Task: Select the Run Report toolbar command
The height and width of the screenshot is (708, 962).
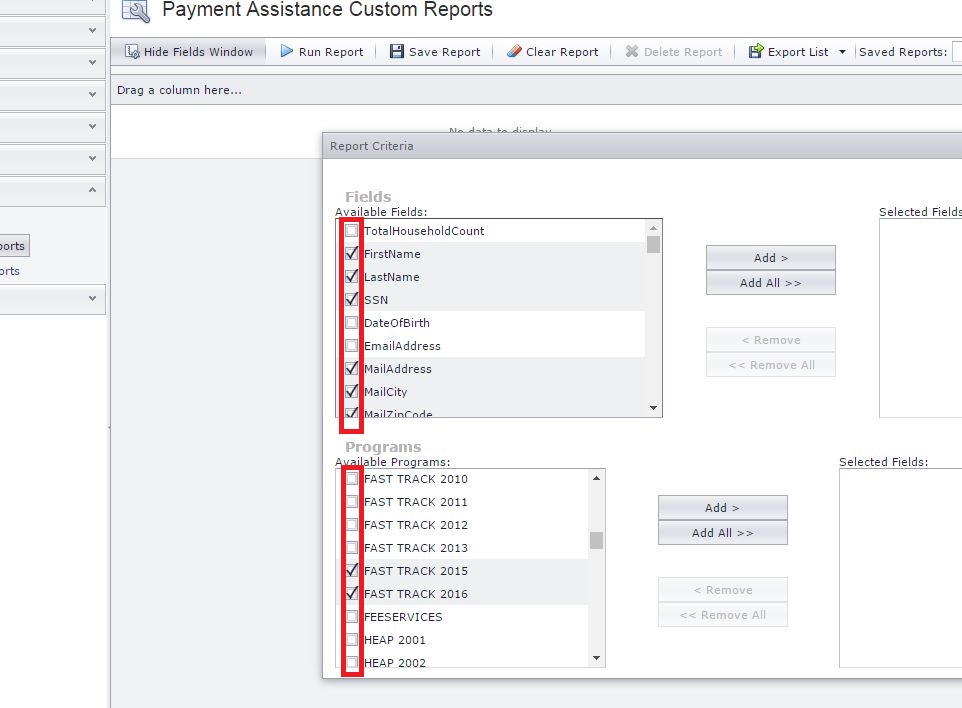Action: (320, 50)
